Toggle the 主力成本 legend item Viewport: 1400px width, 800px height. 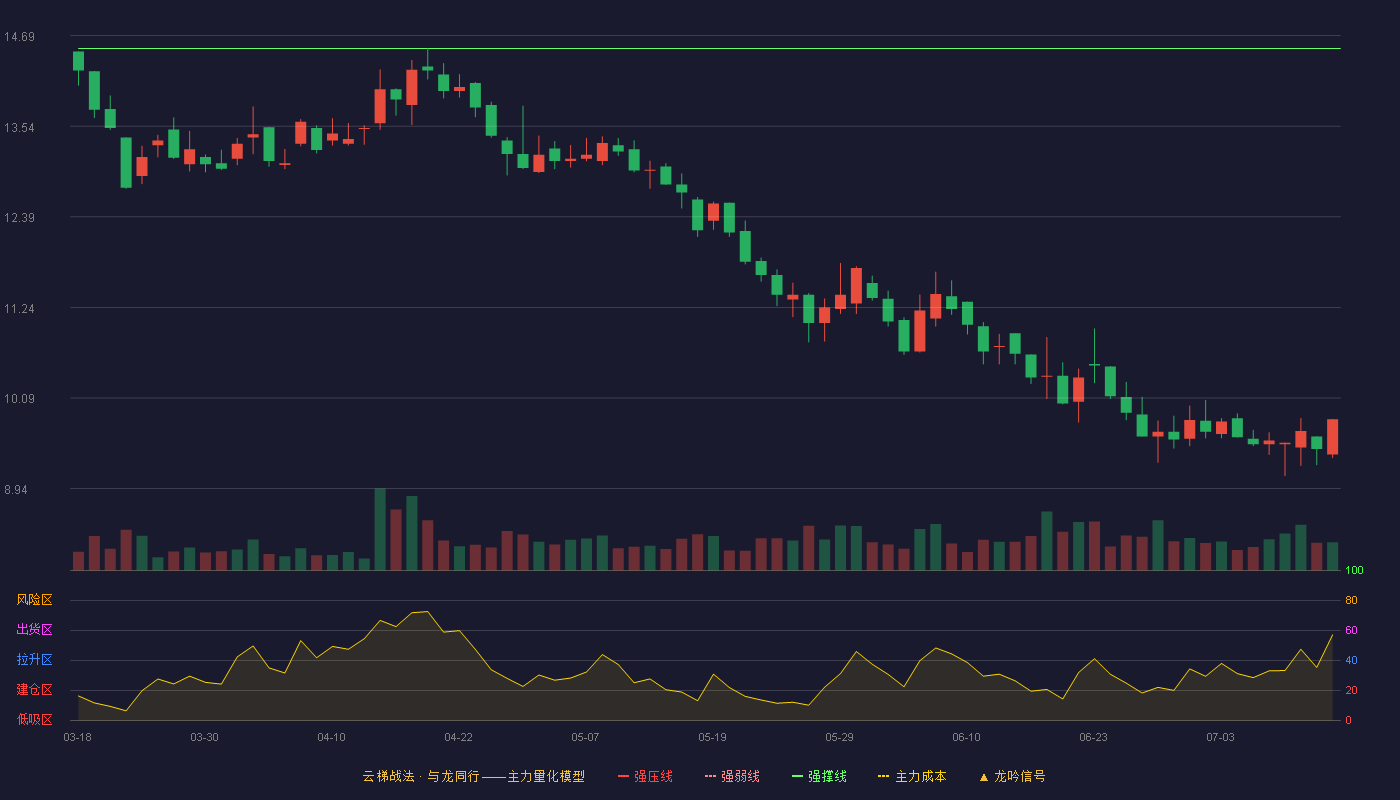pos(912,776)
